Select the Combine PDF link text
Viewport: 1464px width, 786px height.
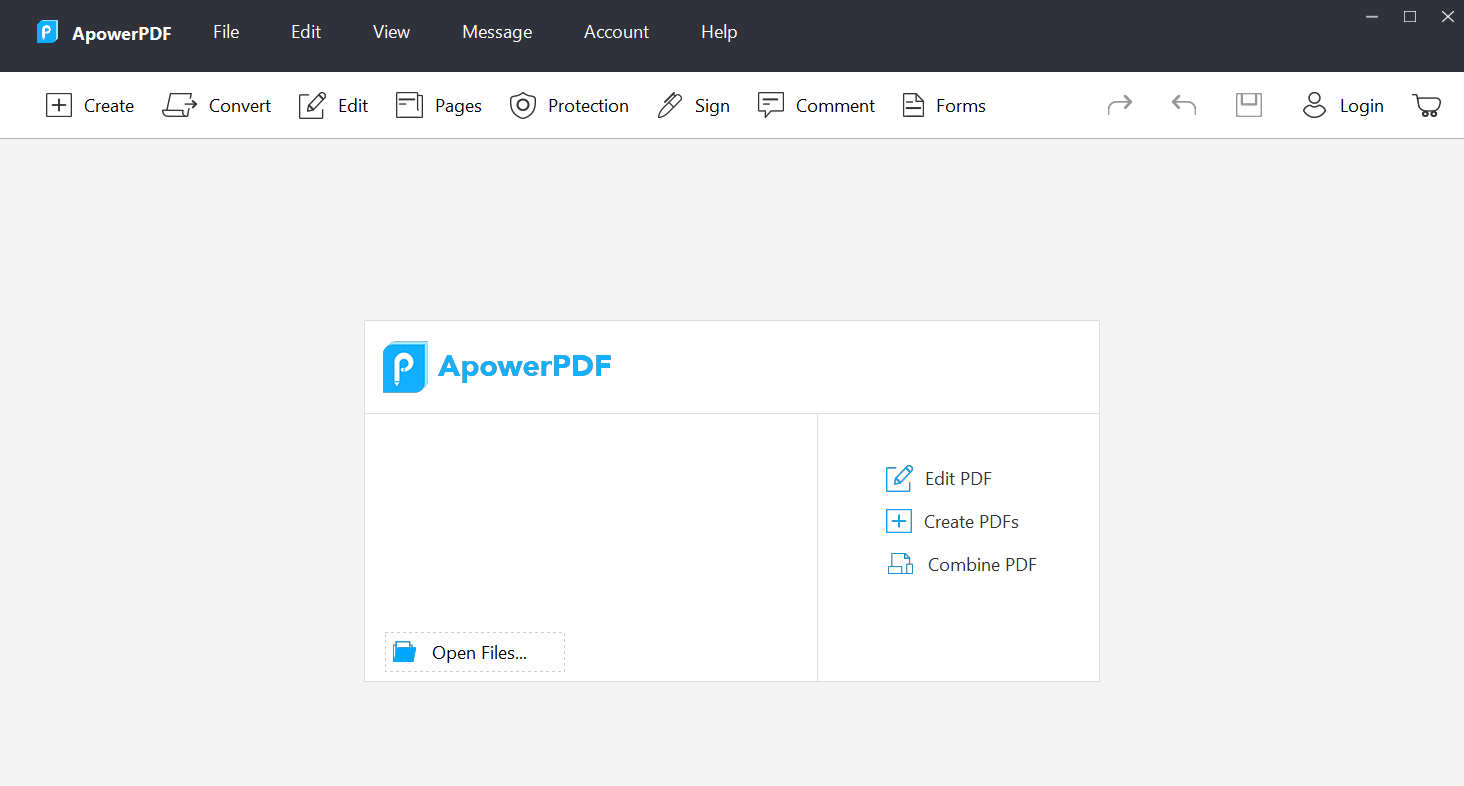click(982, 565)
